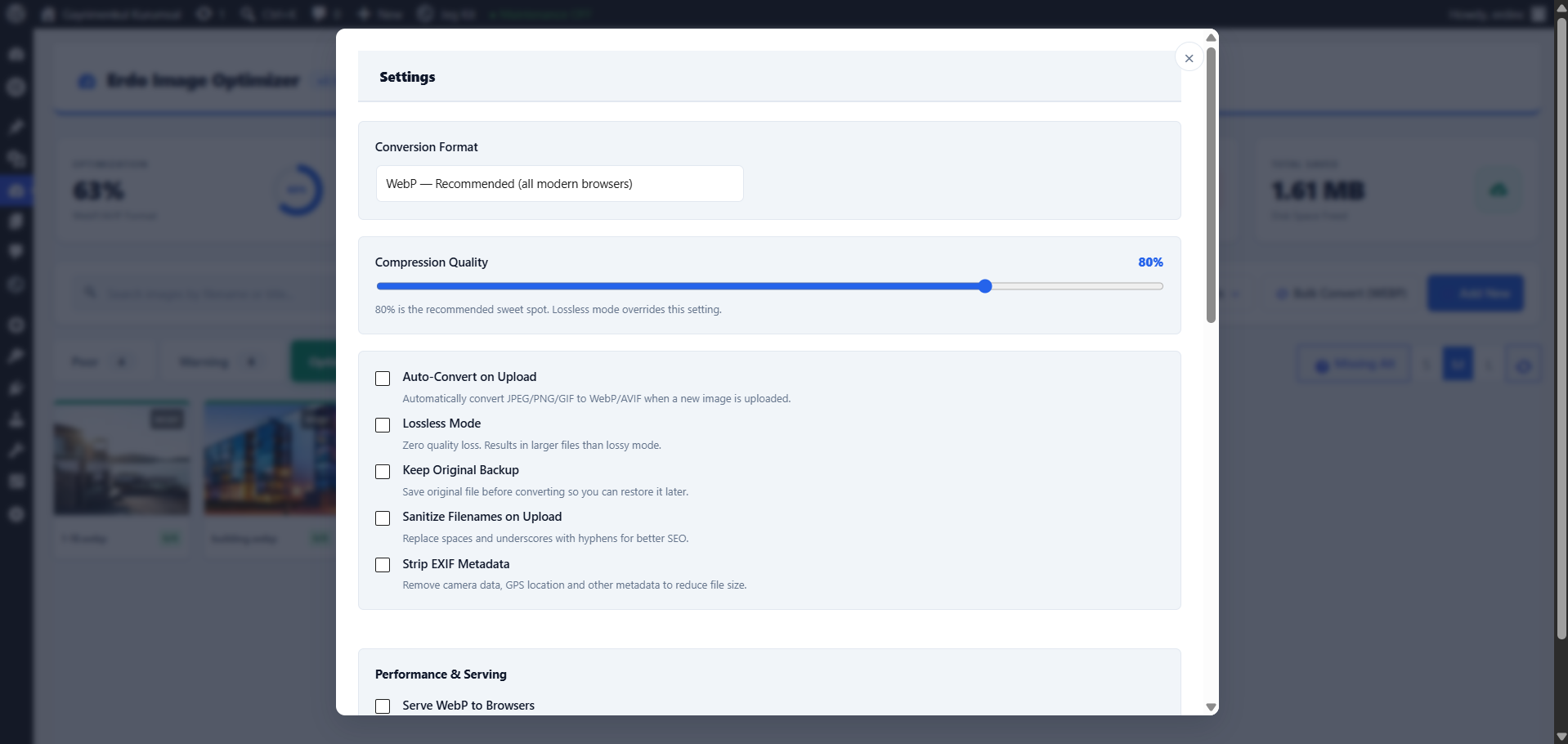Click the Compression Quality label
This screenshot has height=744, width=1568.
[x=431, y=262]
